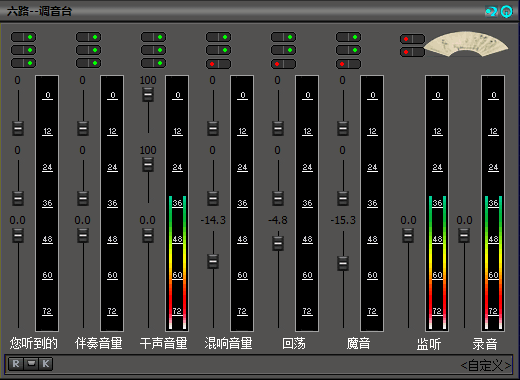Toggle the upper red switch beside the fan
This screenshot has width=520, height=380.
412,39
